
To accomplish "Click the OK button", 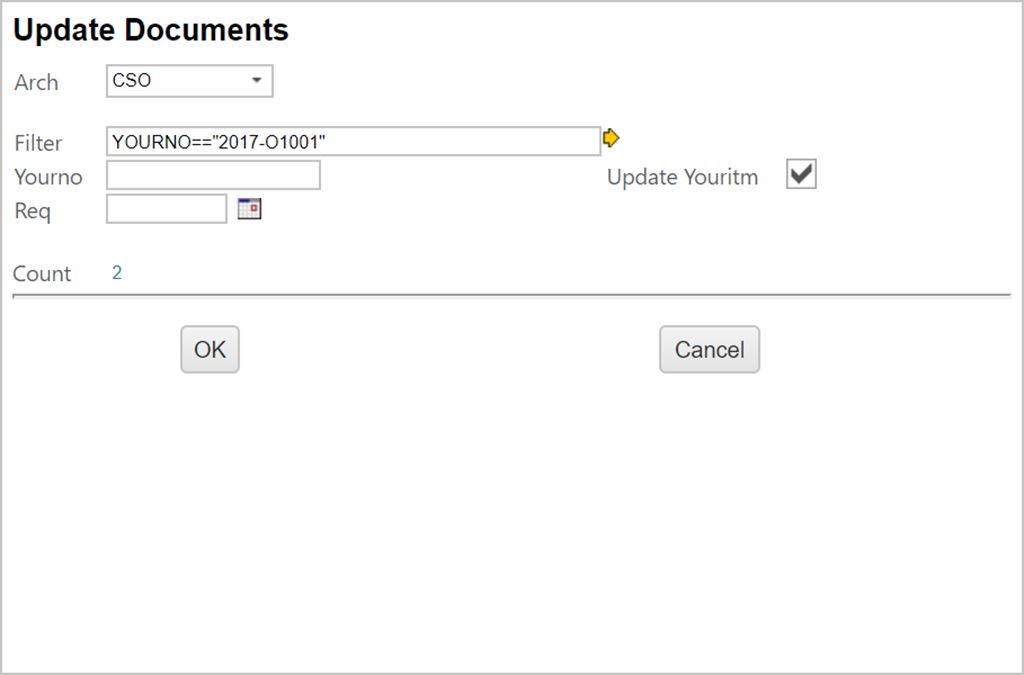I will click(x=210, y=349).
